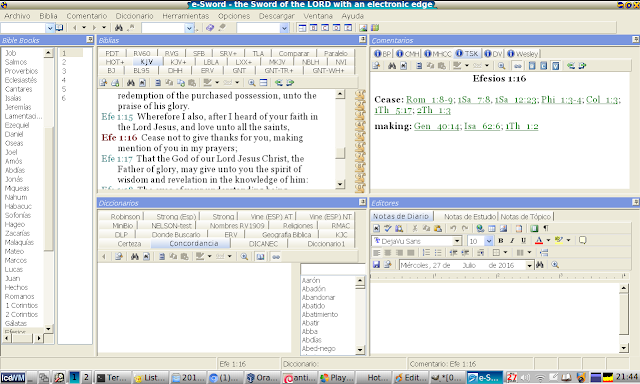Align text left in the notes editor

point(376,253)
